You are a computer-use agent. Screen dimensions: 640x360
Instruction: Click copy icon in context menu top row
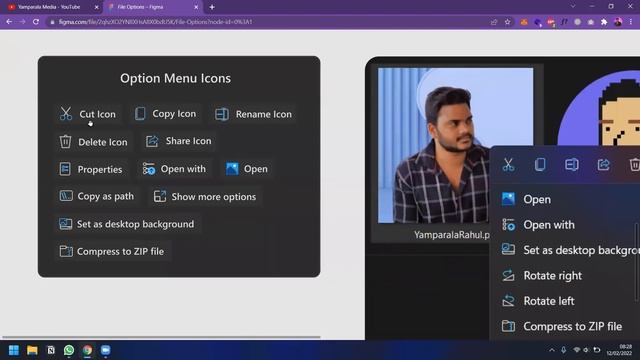pos(540,164)
